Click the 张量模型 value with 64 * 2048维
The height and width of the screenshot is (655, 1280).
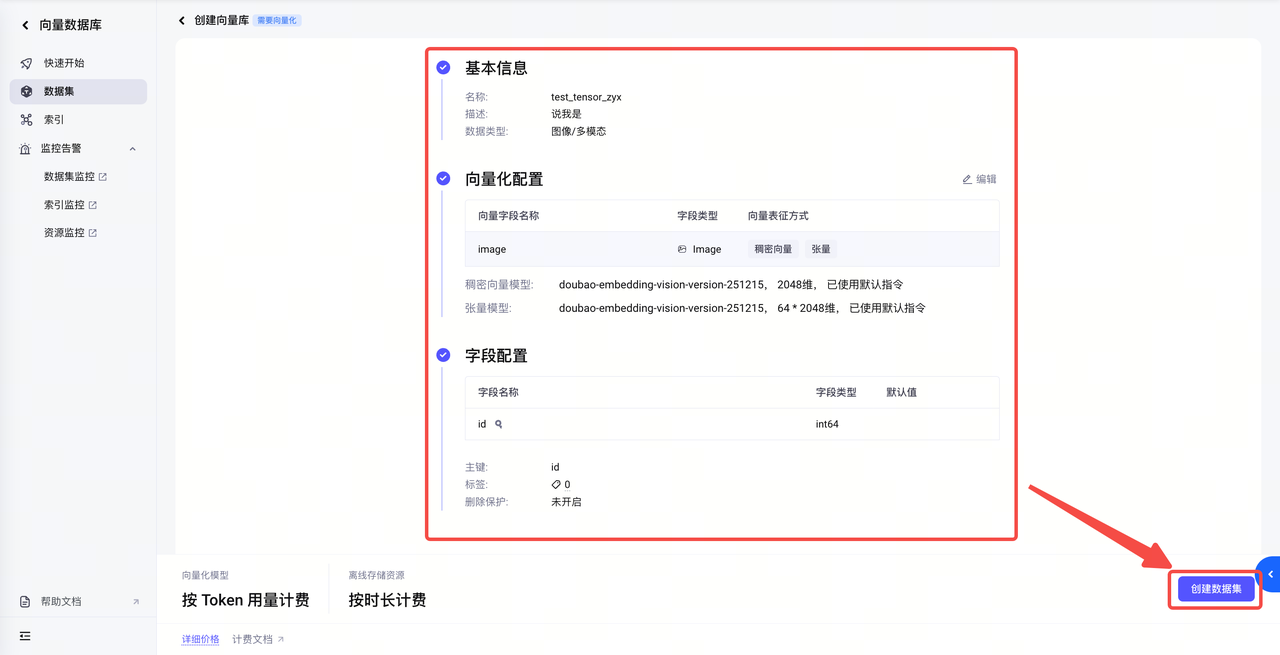[x=742, y=308]
